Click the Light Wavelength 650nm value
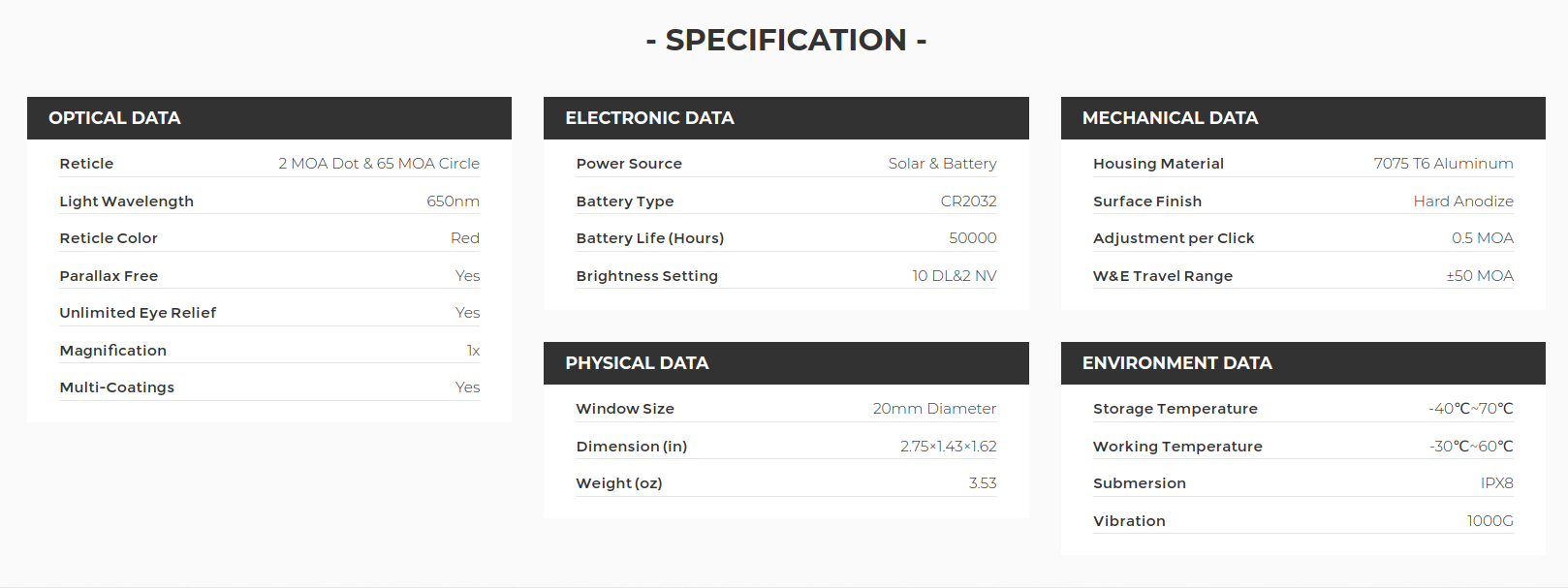This screenshot has width=1568, height=588. pos(453,201)
